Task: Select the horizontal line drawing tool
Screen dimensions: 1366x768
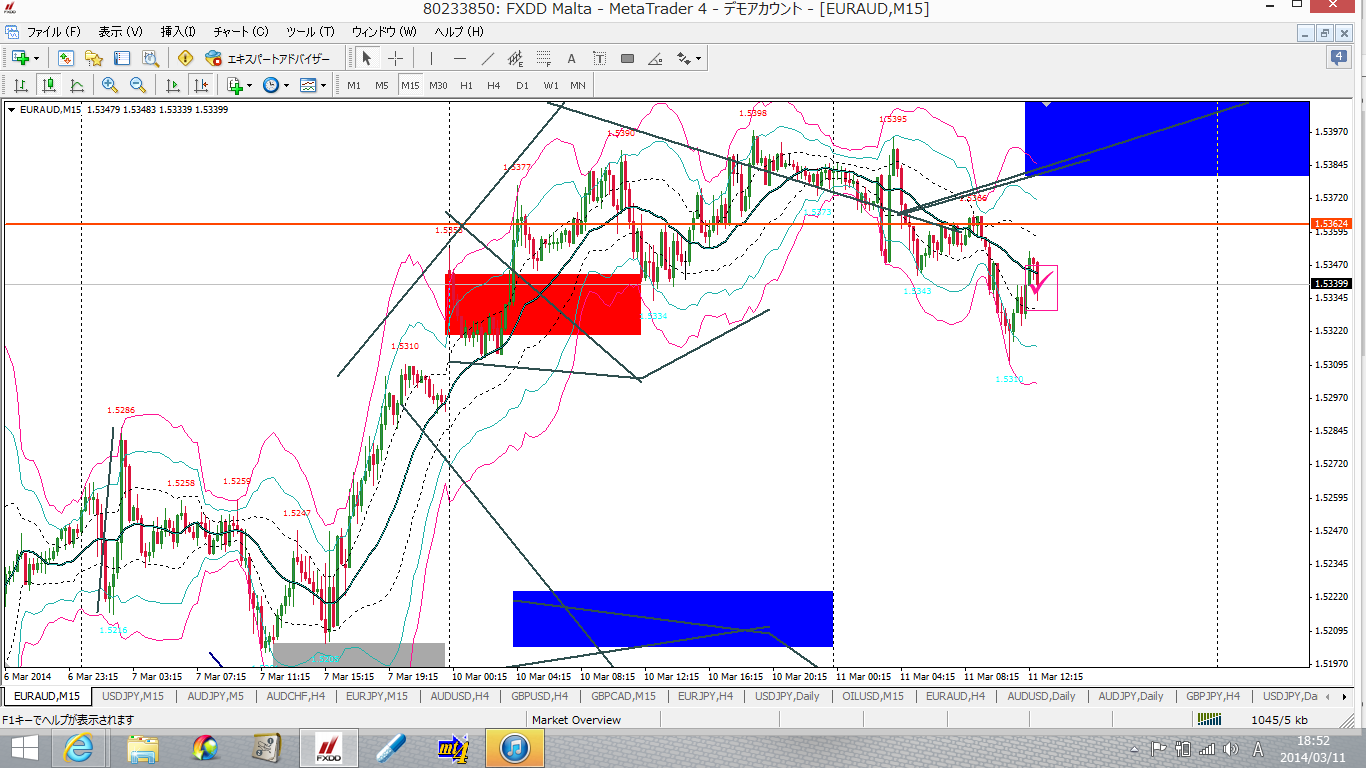Action: point(460,58)
